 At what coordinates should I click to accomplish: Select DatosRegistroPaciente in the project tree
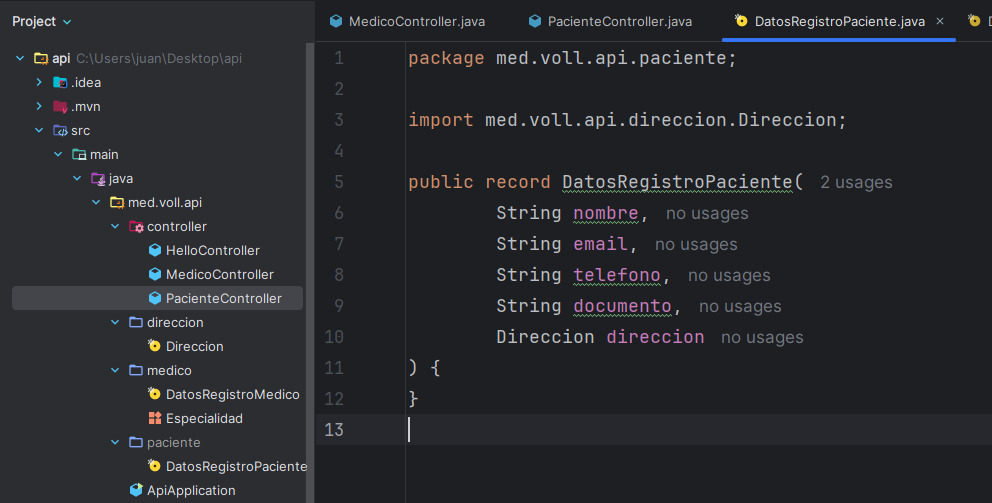click(x=236, y=467)
